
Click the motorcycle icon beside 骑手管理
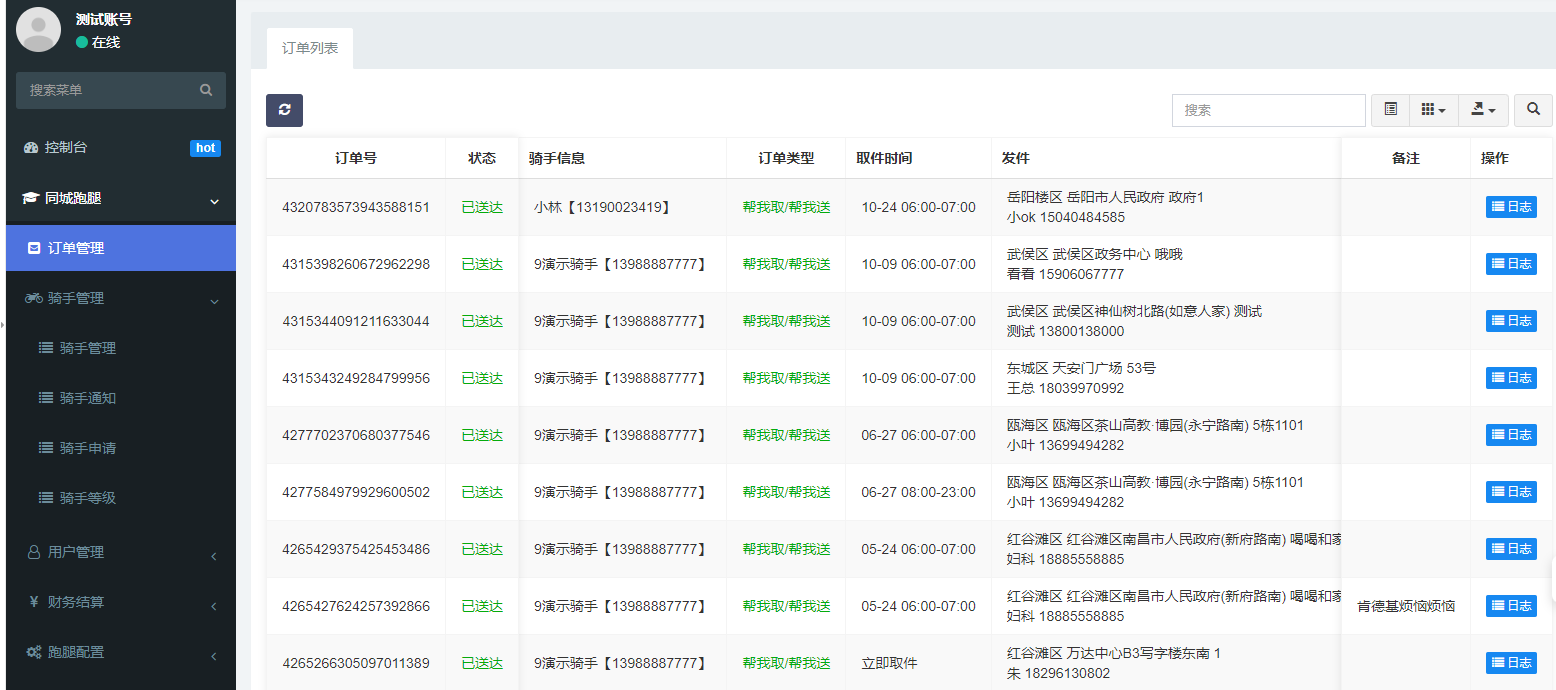pos(33,298)
